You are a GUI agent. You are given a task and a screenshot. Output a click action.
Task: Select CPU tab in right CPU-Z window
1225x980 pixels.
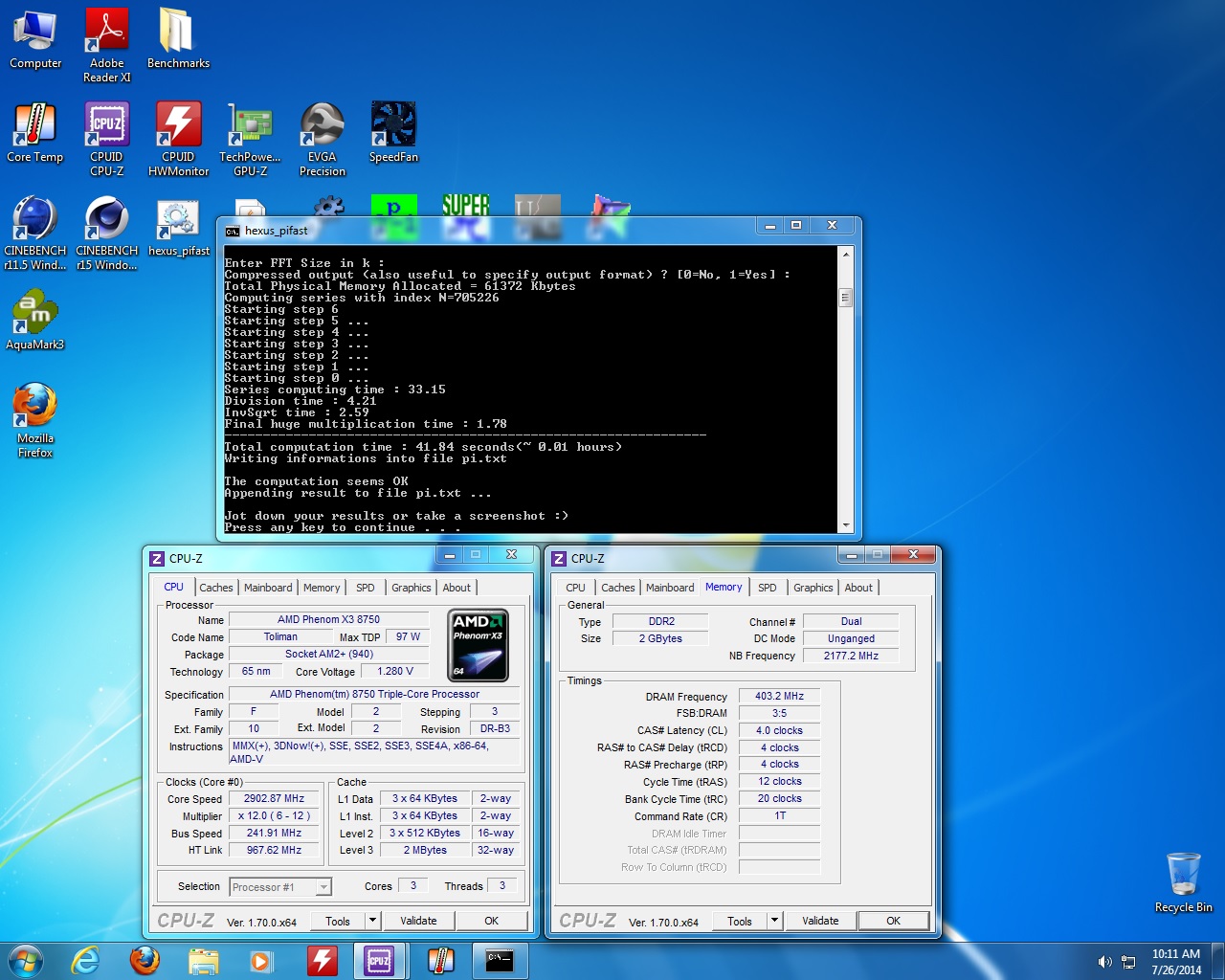tap(575, 588)
